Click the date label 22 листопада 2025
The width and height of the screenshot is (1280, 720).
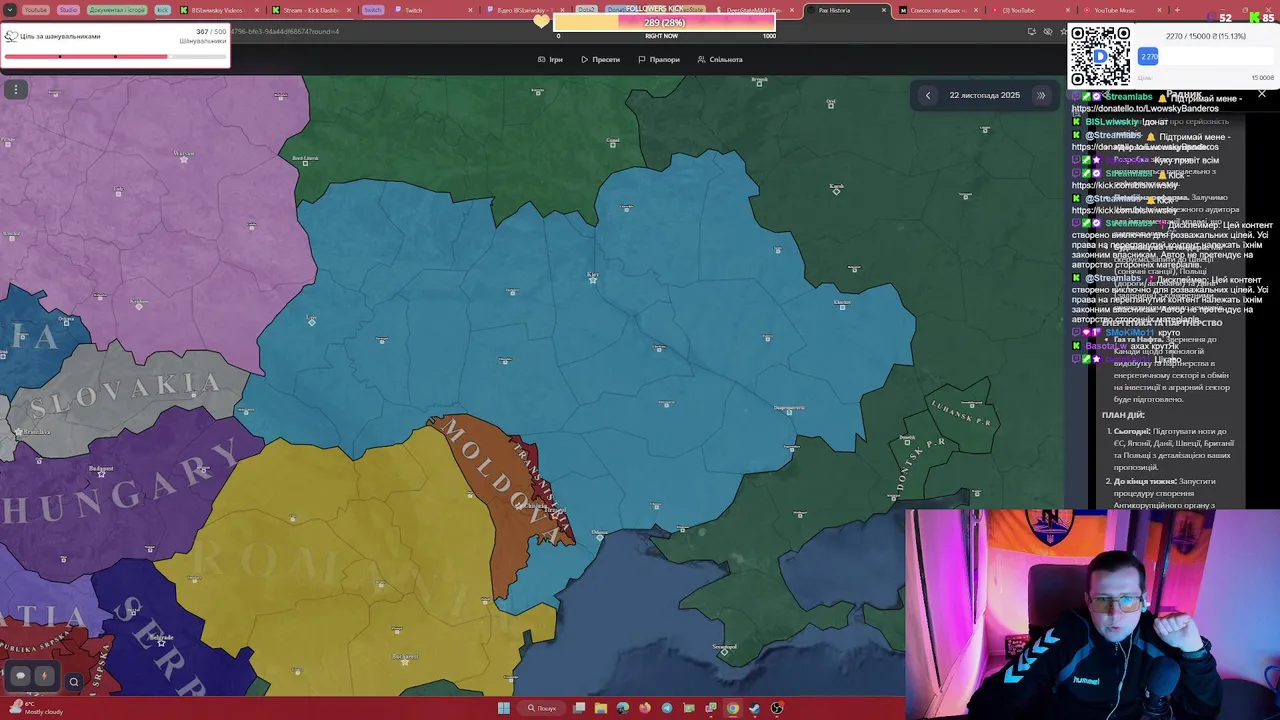click(x=985, y=95)
